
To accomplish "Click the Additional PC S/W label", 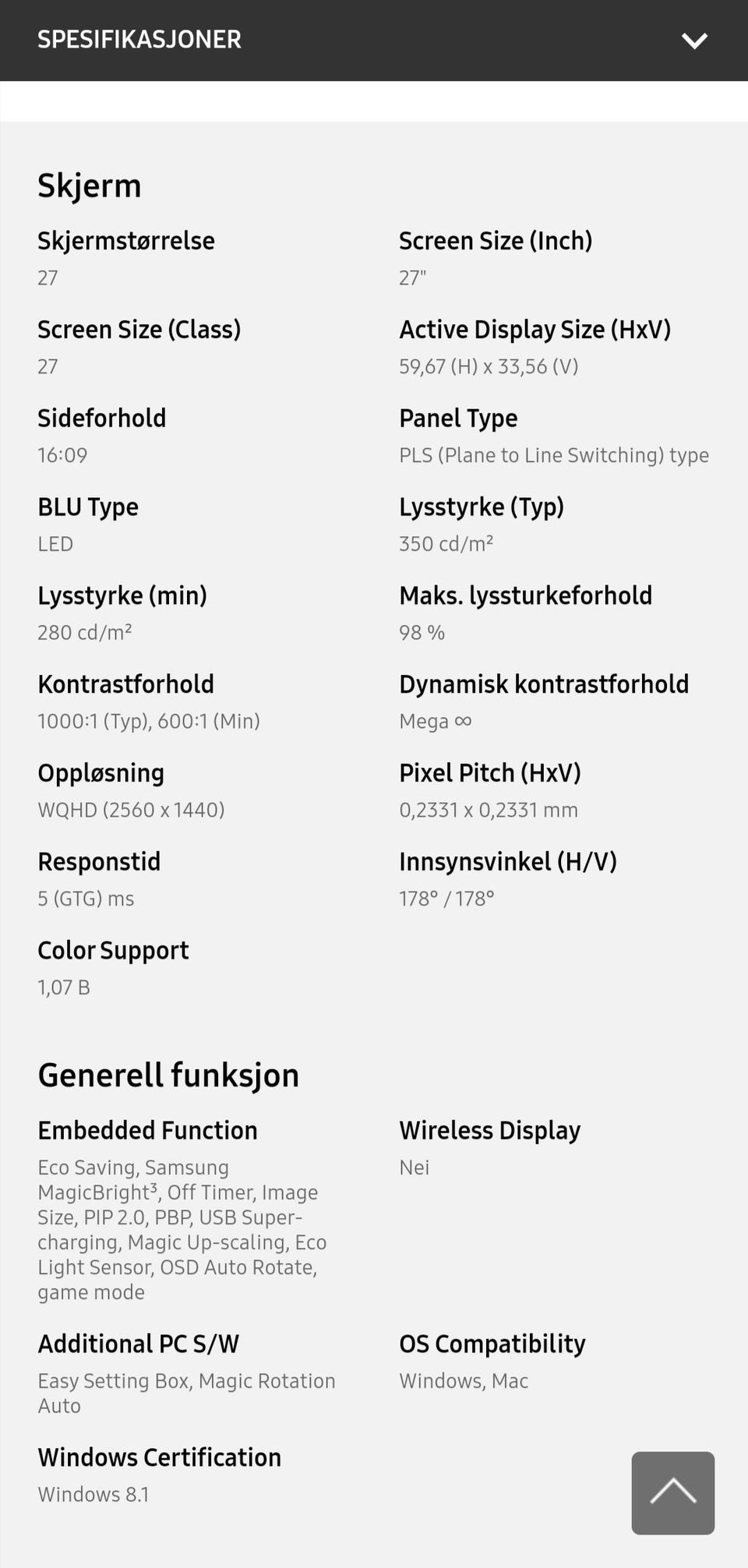I will click(x=138, y=1344).
